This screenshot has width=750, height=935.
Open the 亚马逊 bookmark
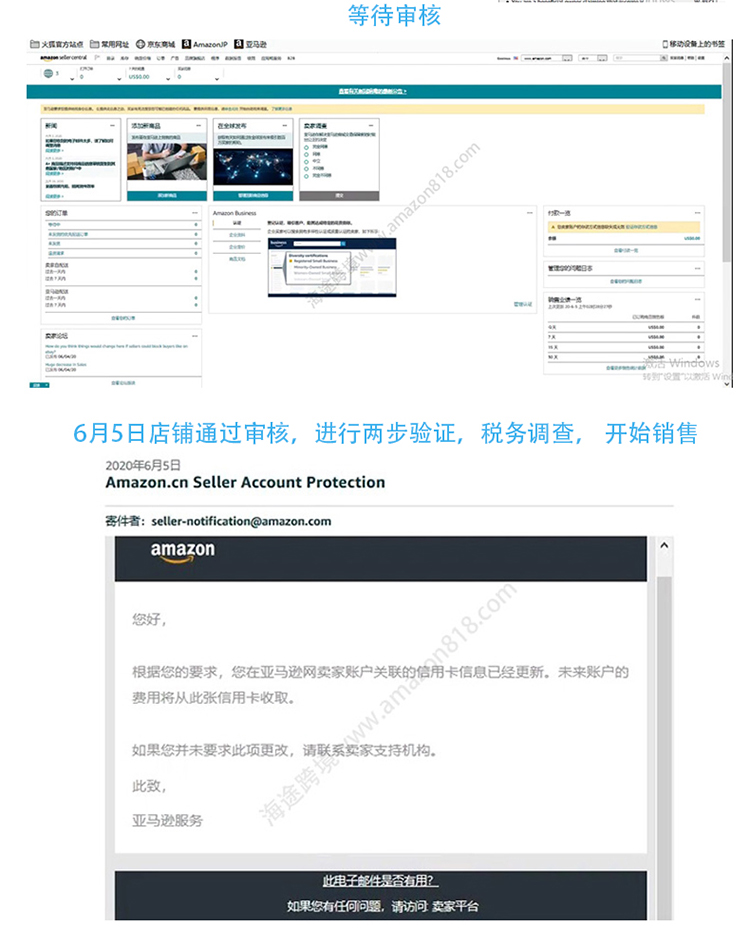coord(250,44)
